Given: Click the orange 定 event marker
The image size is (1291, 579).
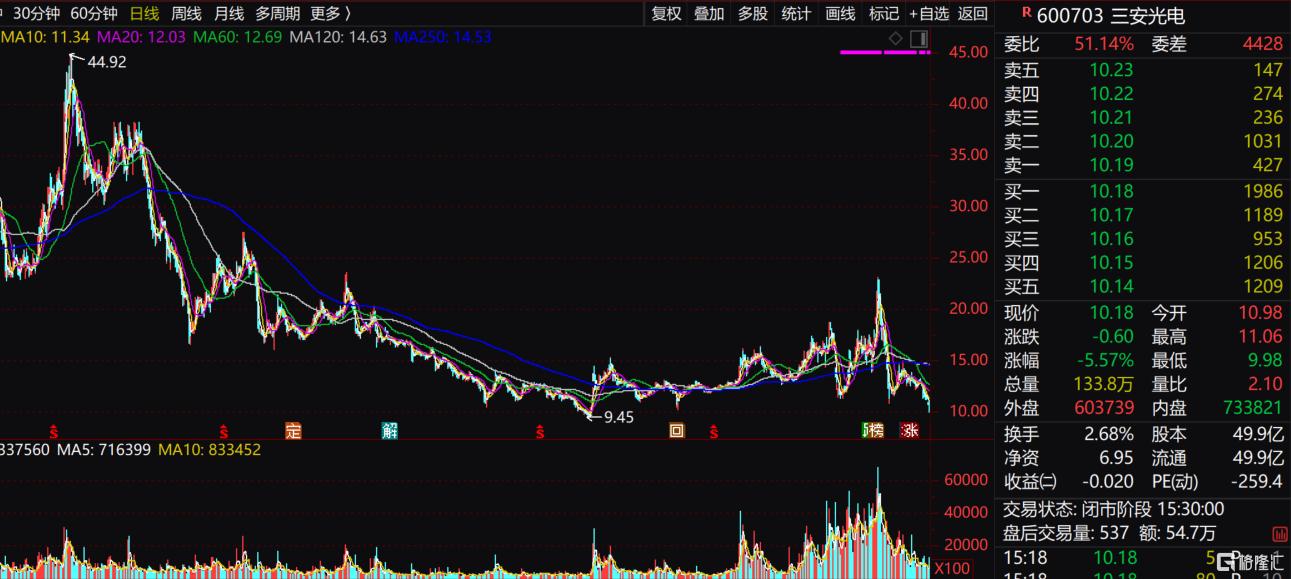Looking at the screenshot, I should pos(293,431).
